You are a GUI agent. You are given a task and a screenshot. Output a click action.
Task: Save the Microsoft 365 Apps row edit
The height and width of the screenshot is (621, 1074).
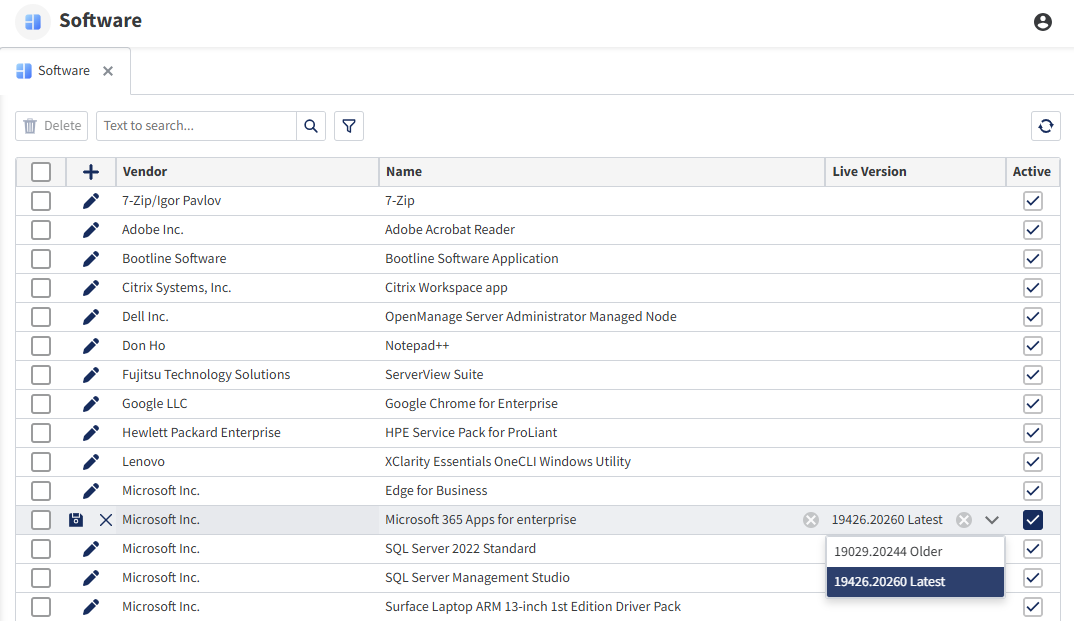(x=76, y=520)
